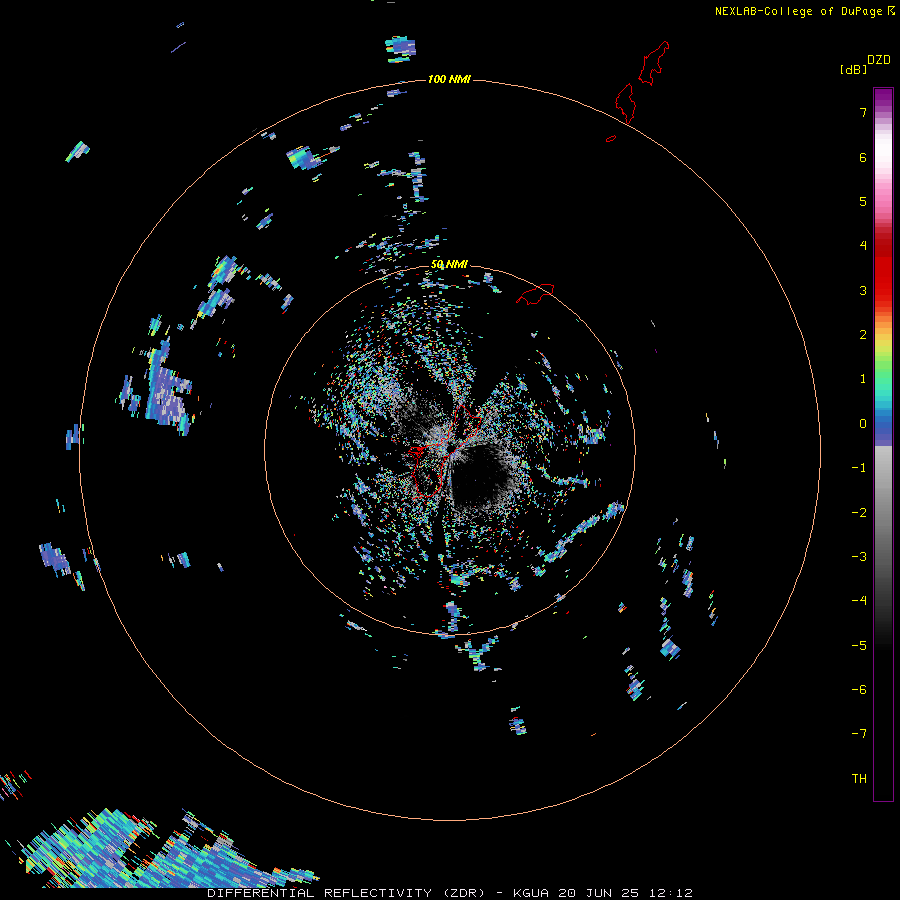Click the red island outline on 50 NMI ring

pos(535,293)
